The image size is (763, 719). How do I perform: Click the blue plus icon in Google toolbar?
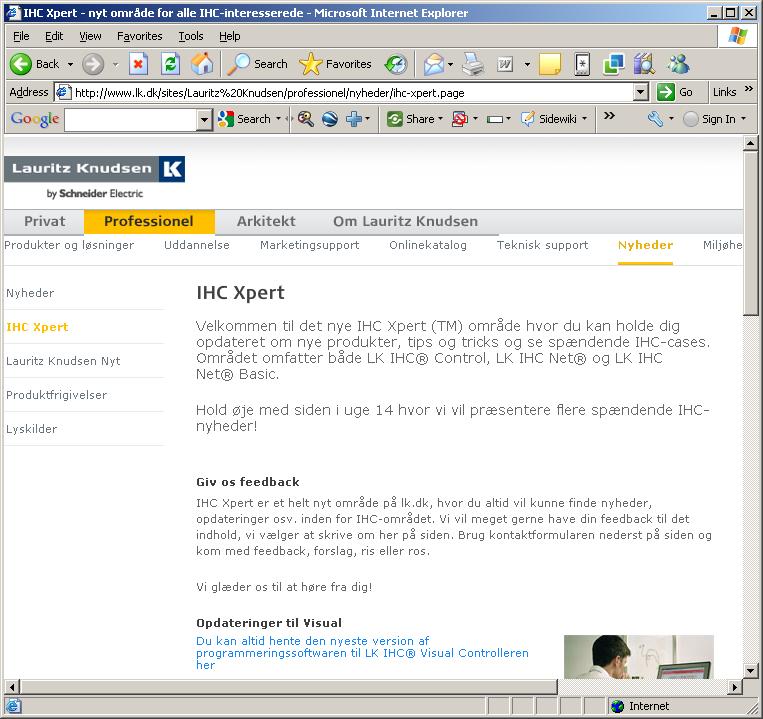[354, 119]
